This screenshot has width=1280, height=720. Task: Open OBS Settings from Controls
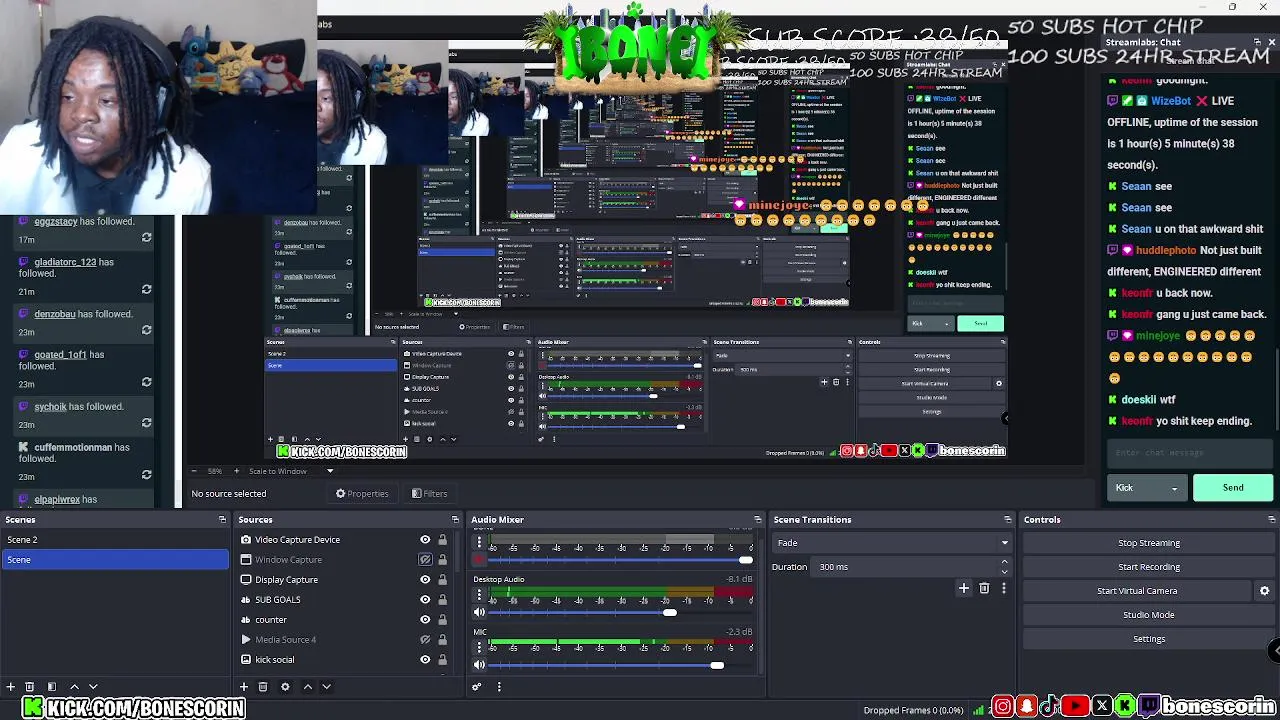pos(1149,639)
